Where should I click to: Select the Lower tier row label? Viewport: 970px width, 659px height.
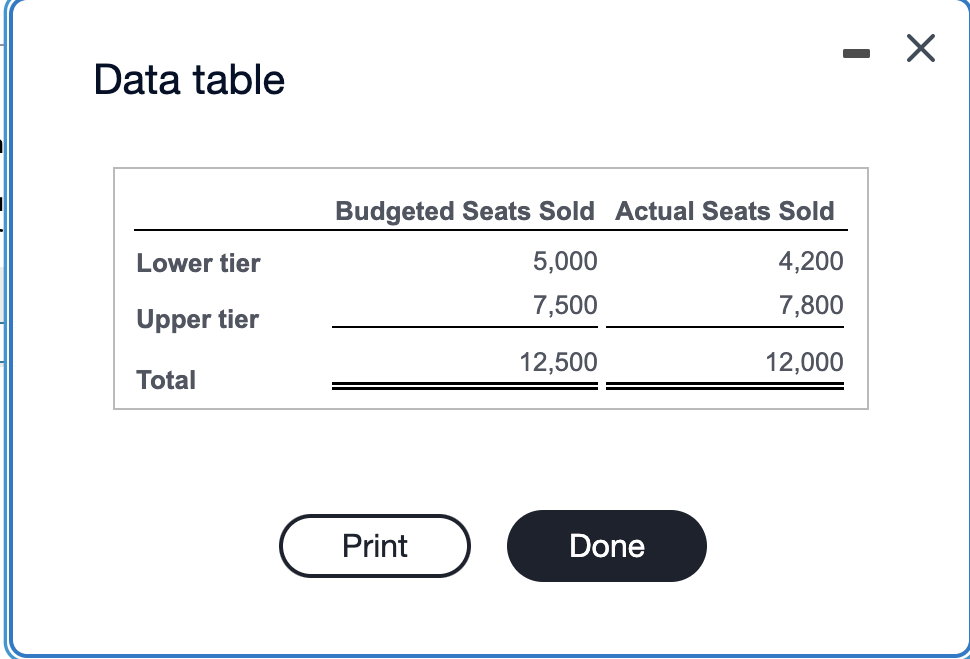coord(197,263)
